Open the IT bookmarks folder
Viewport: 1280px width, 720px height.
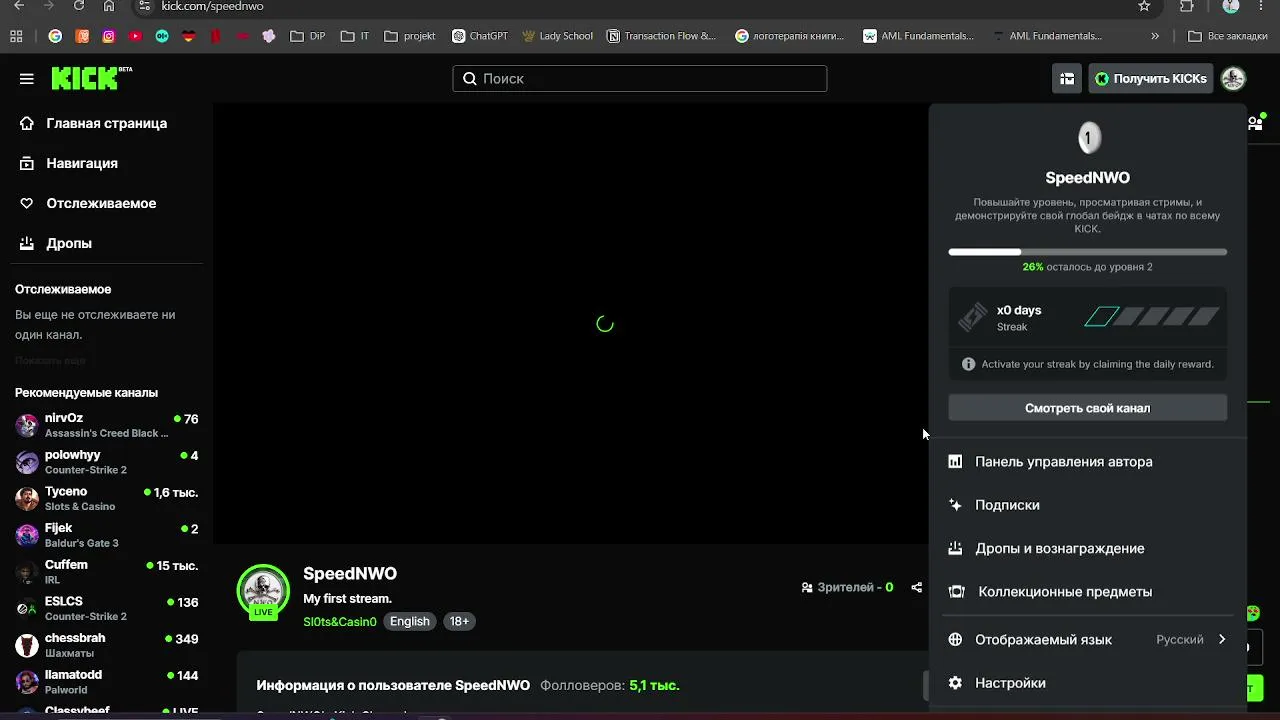pos(355,36)
